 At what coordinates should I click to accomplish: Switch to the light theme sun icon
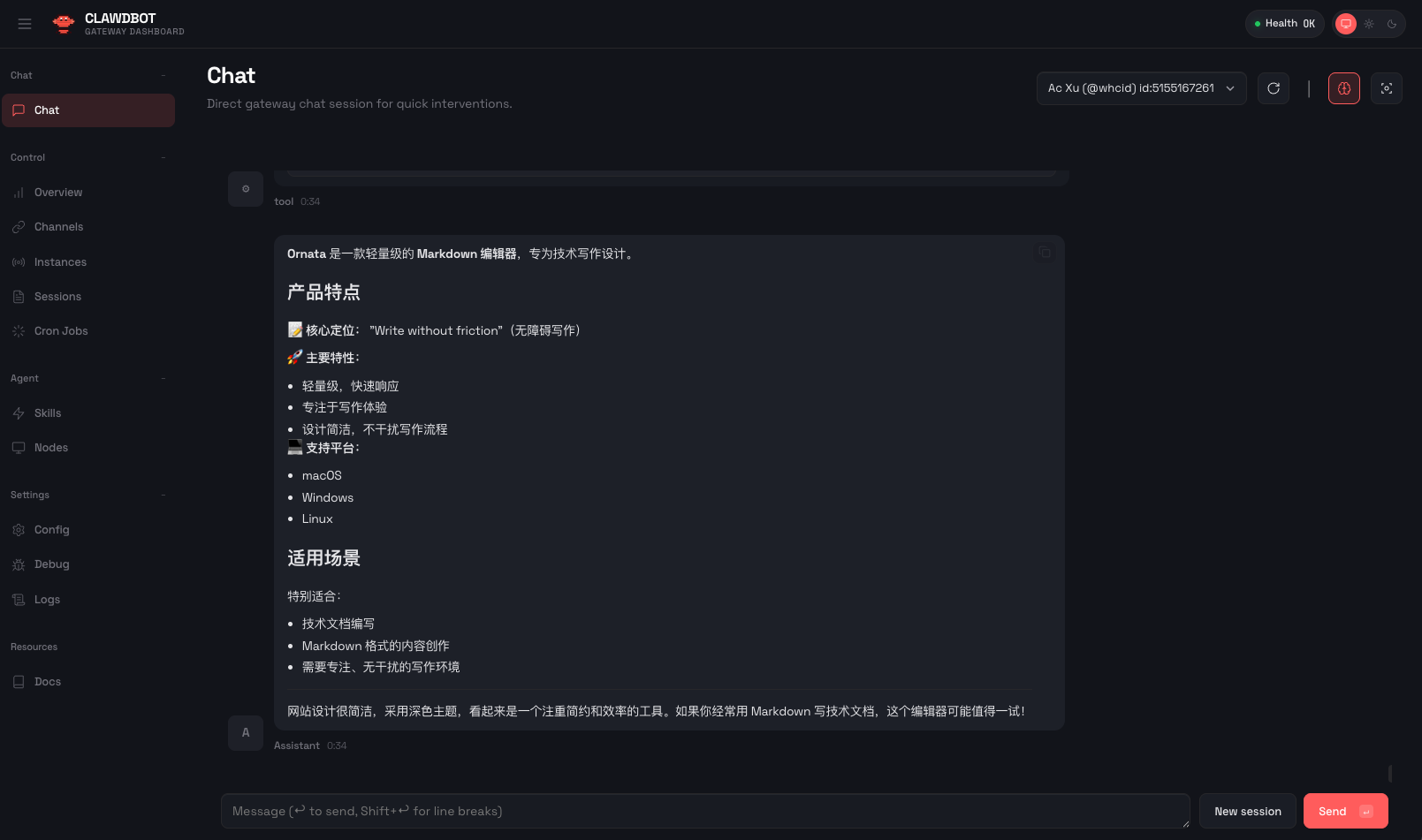(x=1369, y=24)
